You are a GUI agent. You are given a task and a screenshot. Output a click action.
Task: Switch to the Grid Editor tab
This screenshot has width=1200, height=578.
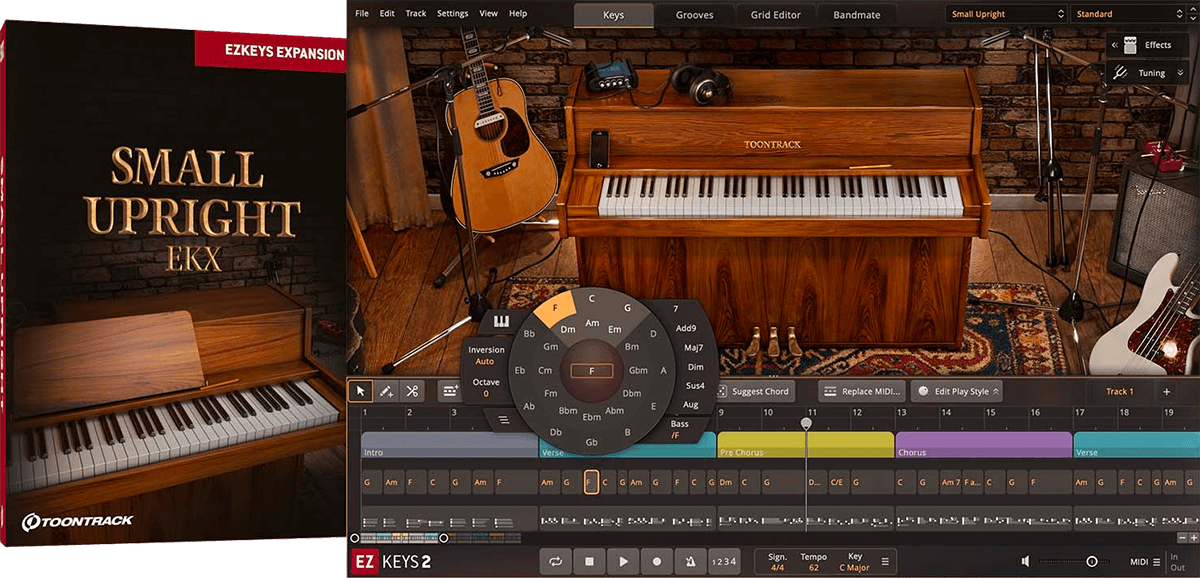776,15
